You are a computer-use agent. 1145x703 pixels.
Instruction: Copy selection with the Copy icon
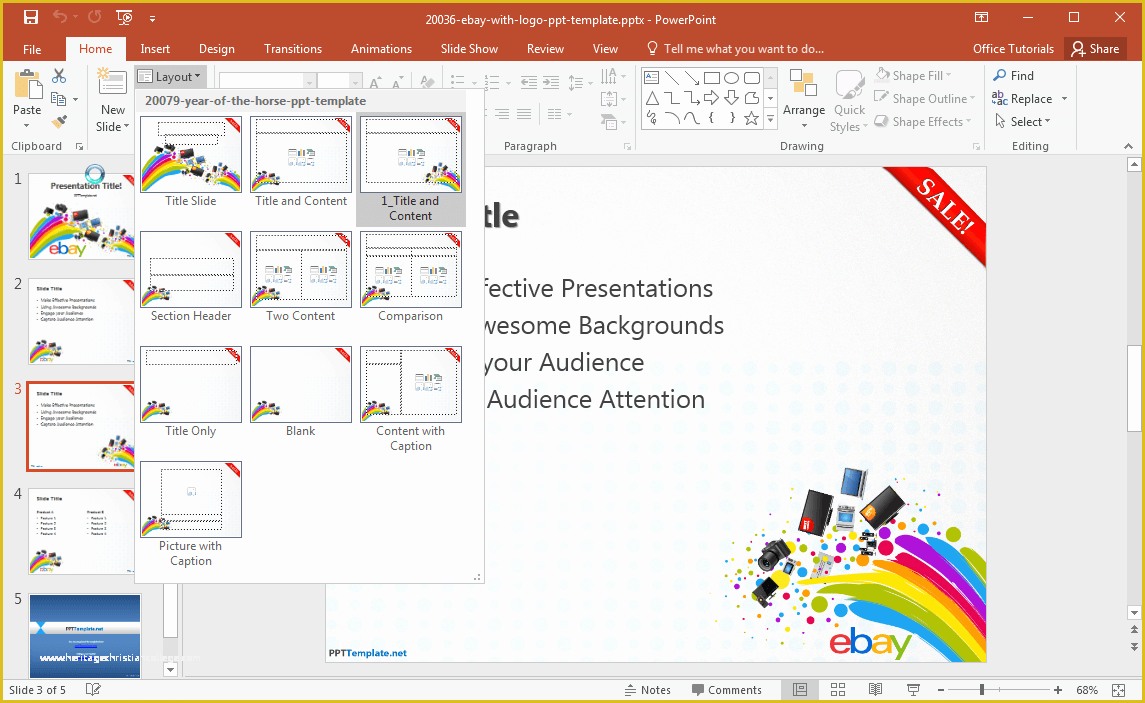[x=58, y=99]
